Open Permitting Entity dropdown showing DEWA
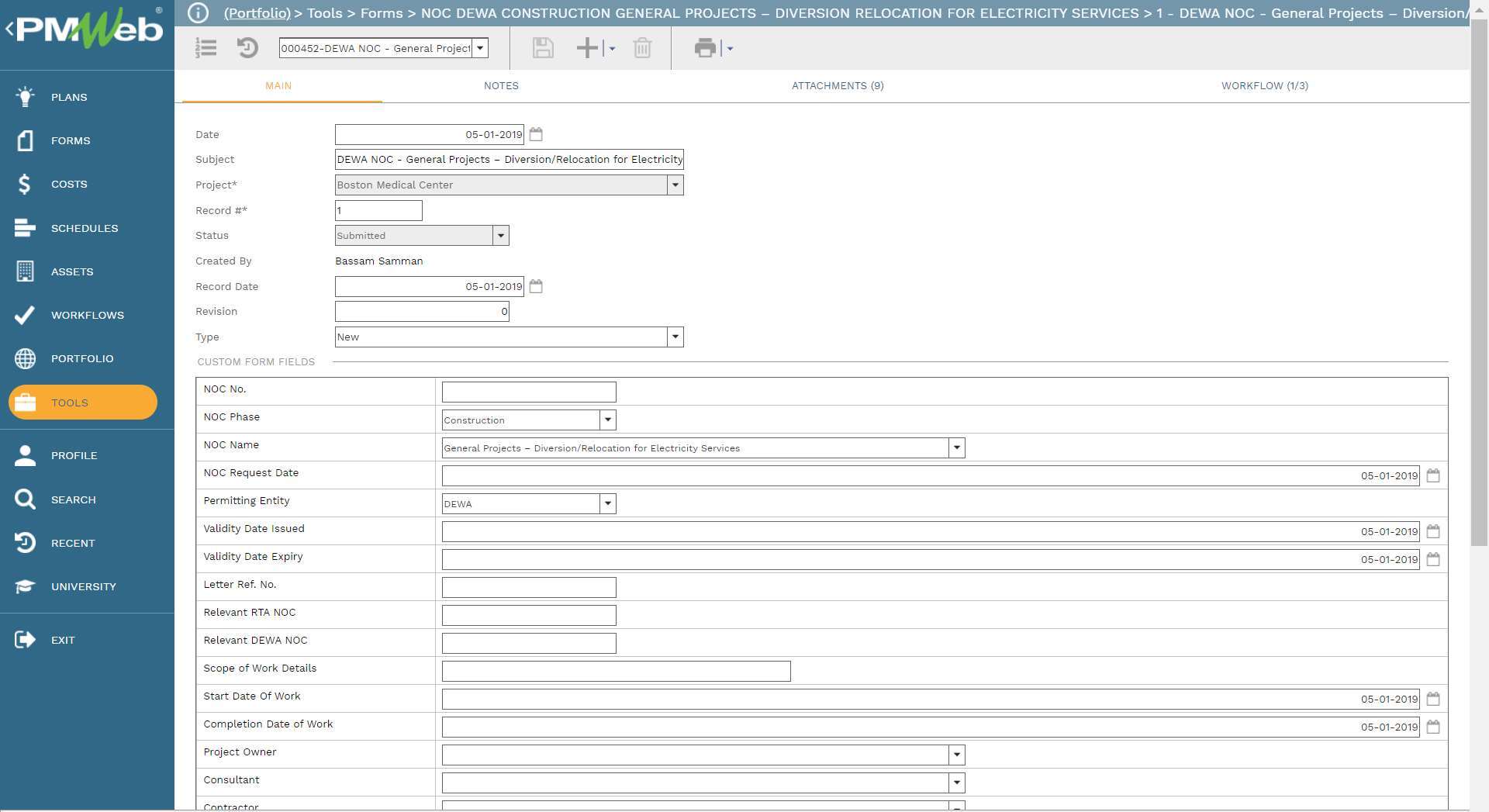This screenshot has width=1489, height=812. point(608,503)
